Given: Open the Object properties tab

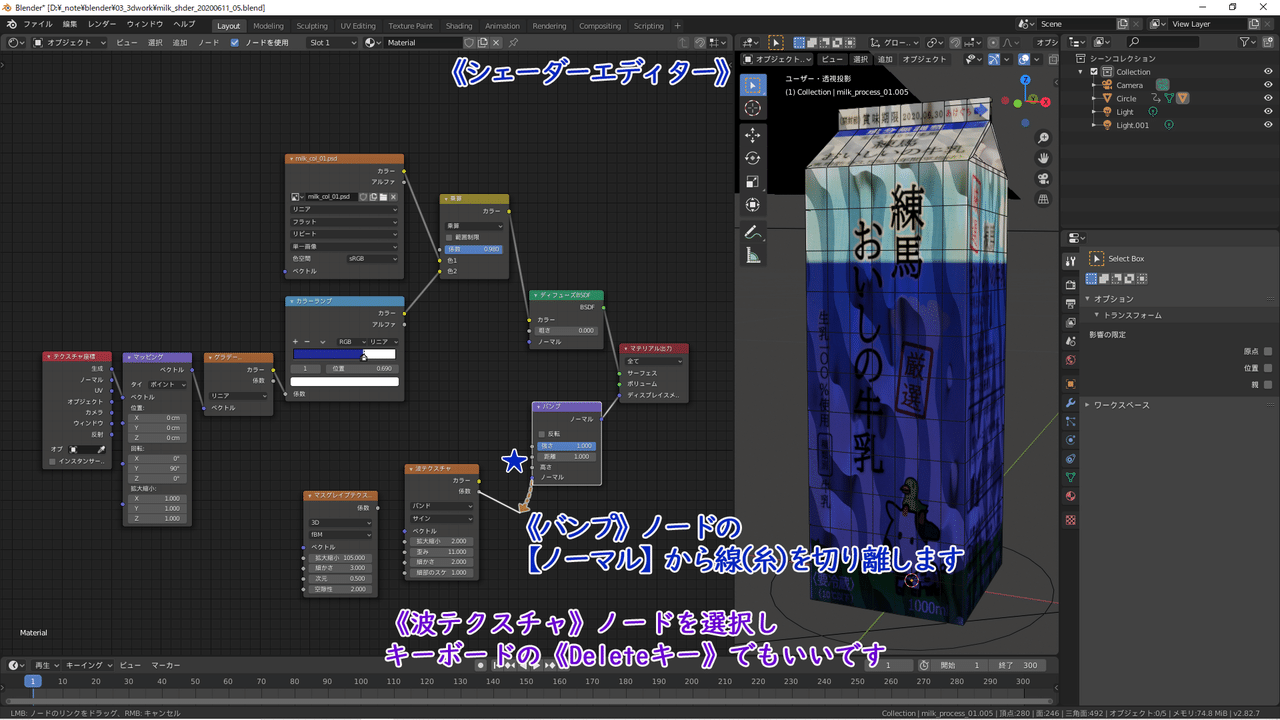Looking at the screenshot, I should 1071,384.
